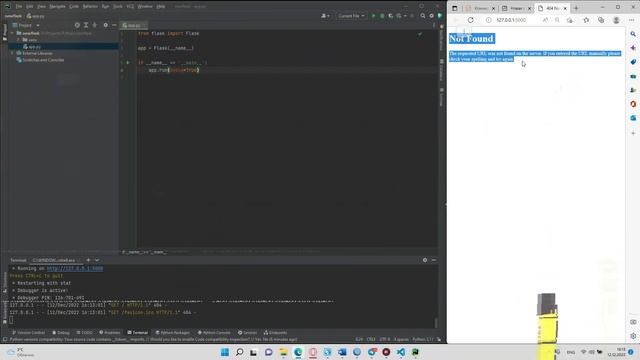Screen dimensions: 640x360
Task: Open Problems tool window tab
Action: point(110,333)
